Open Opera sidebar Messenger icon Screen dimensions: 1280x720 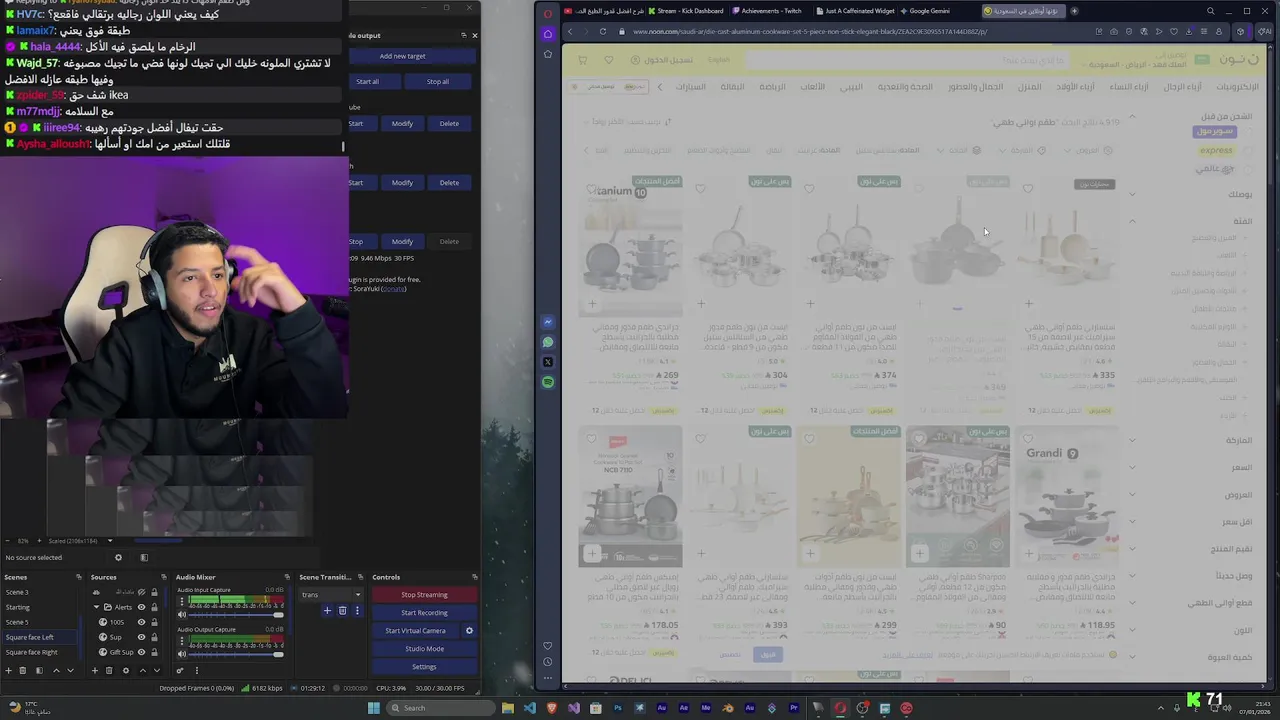tap(548, 322)
